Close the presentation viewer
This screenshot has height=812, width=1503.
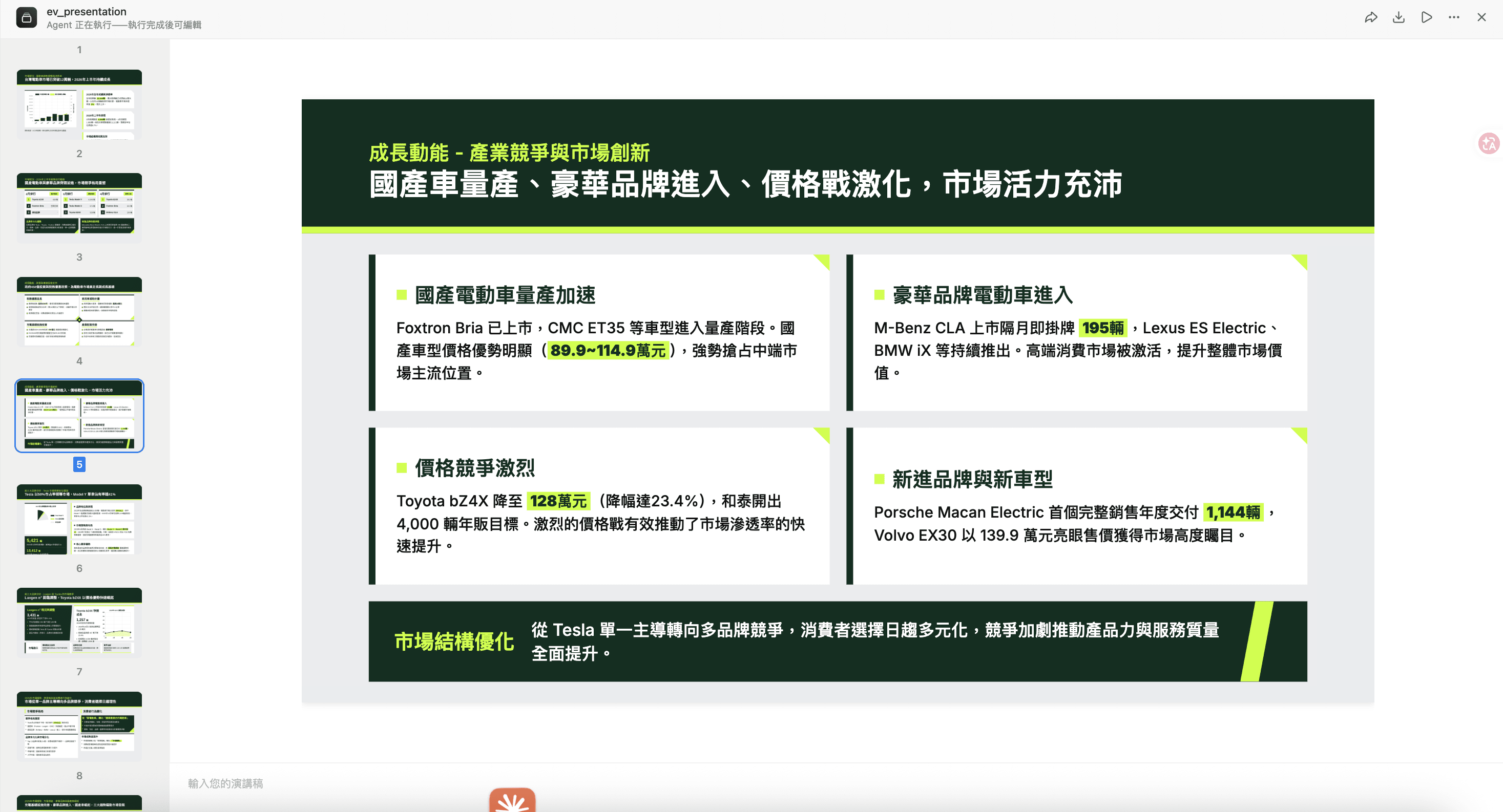point(1481,17)
